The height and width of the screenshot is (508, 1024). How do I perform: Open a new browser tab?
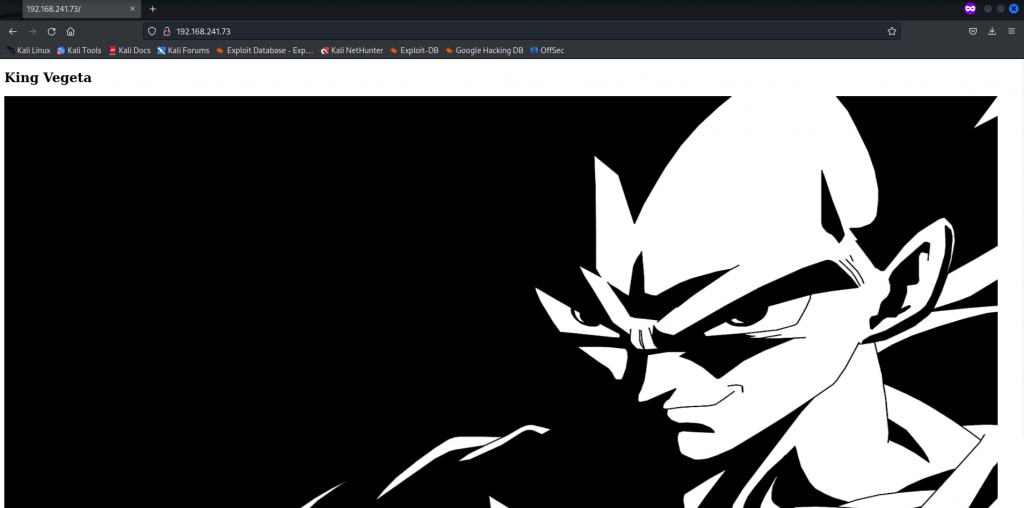click(153, 9)
